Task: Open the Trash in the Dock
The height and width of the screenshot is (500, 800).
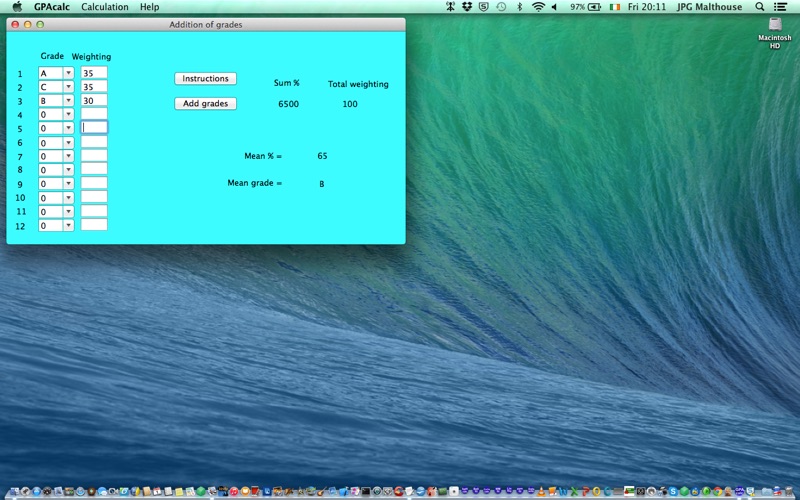Action: click(x=788, y=491)
